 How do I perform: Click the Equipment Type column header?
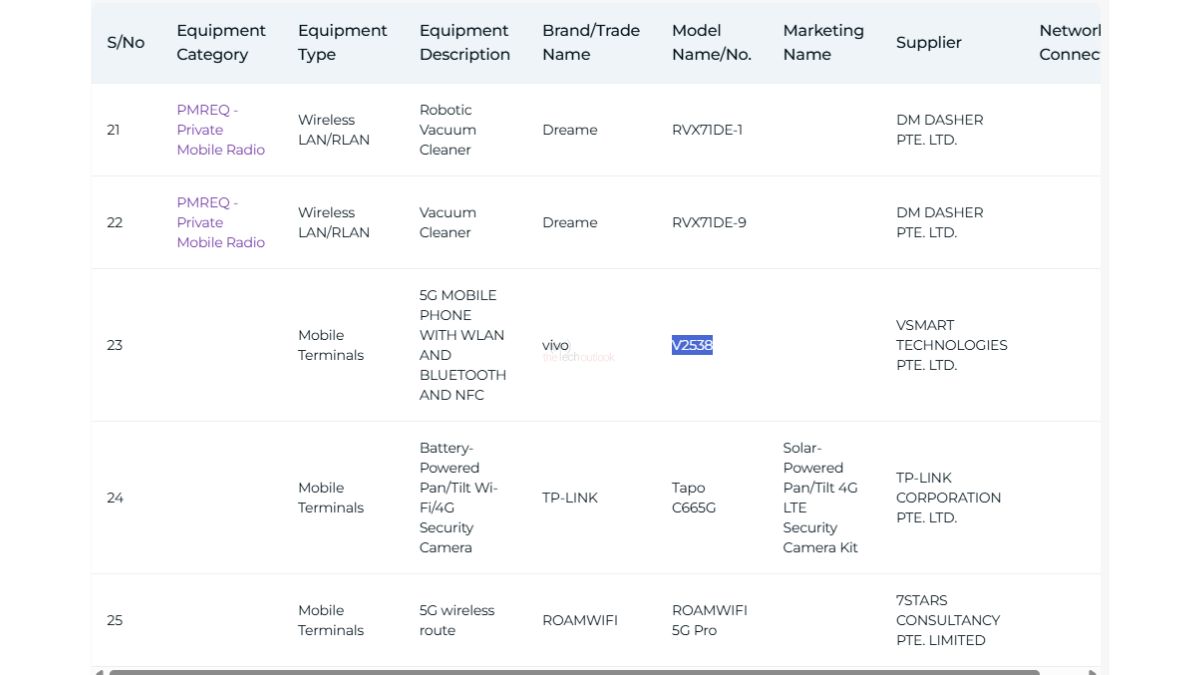pos(342,42)
